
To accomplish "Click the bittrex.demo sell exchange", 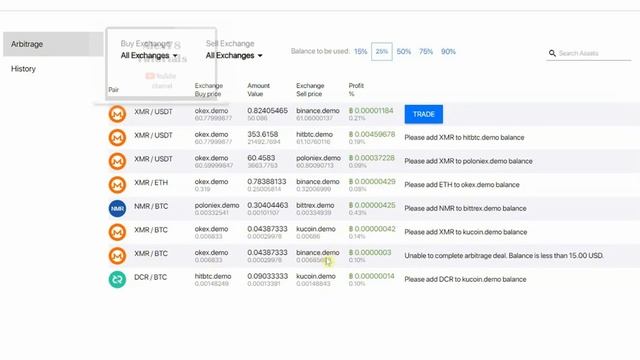I will (x=315, y=205).
